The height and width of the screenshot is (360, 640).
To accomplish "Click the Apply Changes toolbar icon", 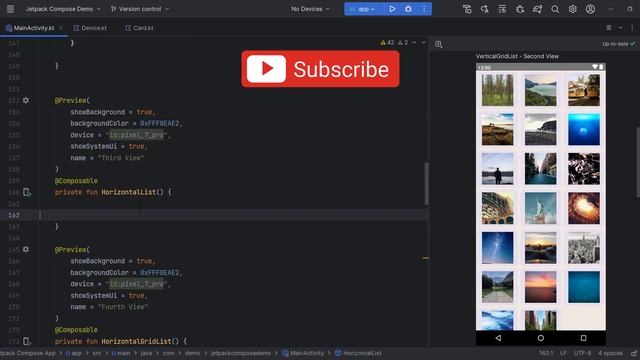I will tap(484, 9).
